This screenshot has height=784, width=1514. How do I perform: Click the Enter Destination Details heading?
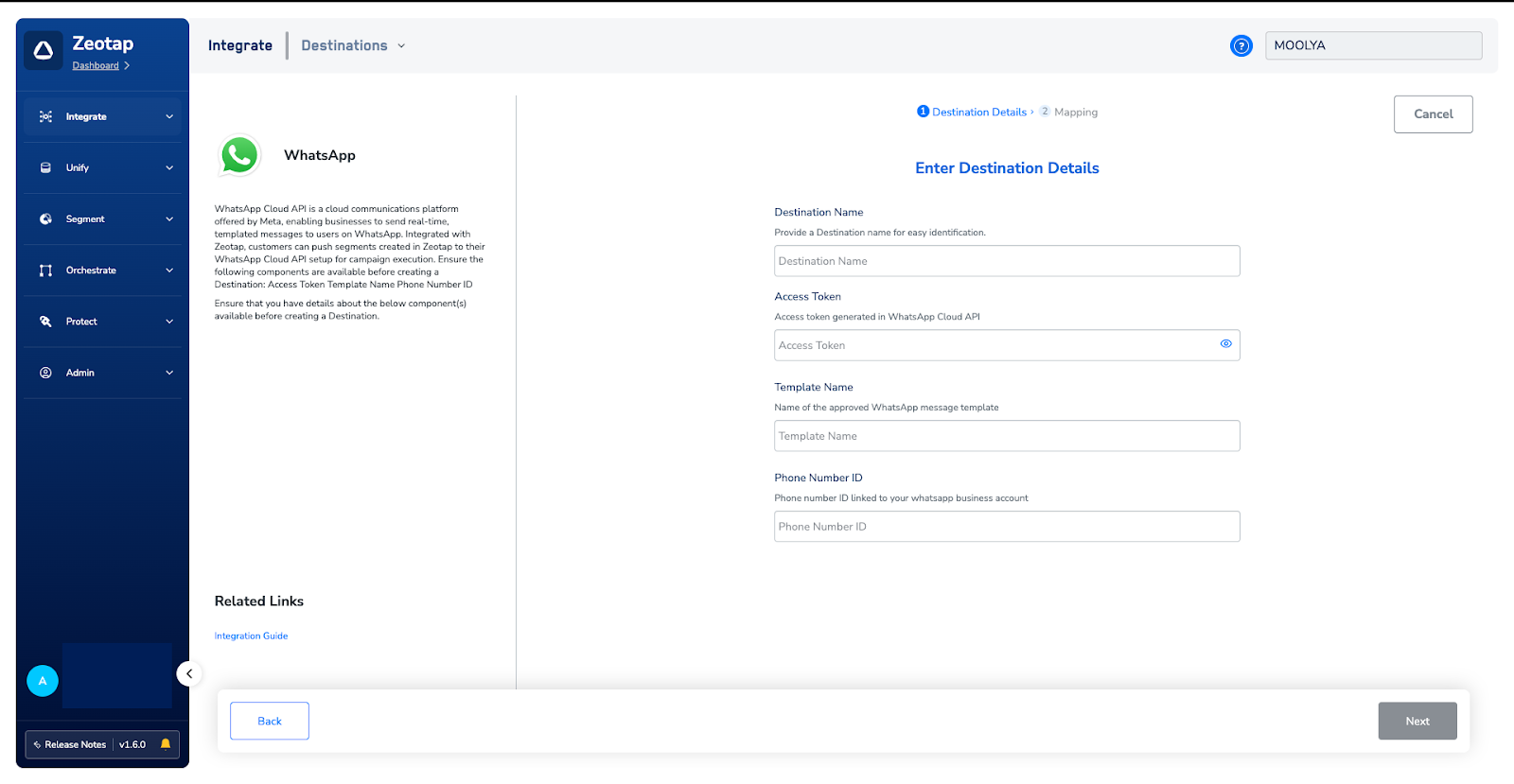pos(1007,168)
